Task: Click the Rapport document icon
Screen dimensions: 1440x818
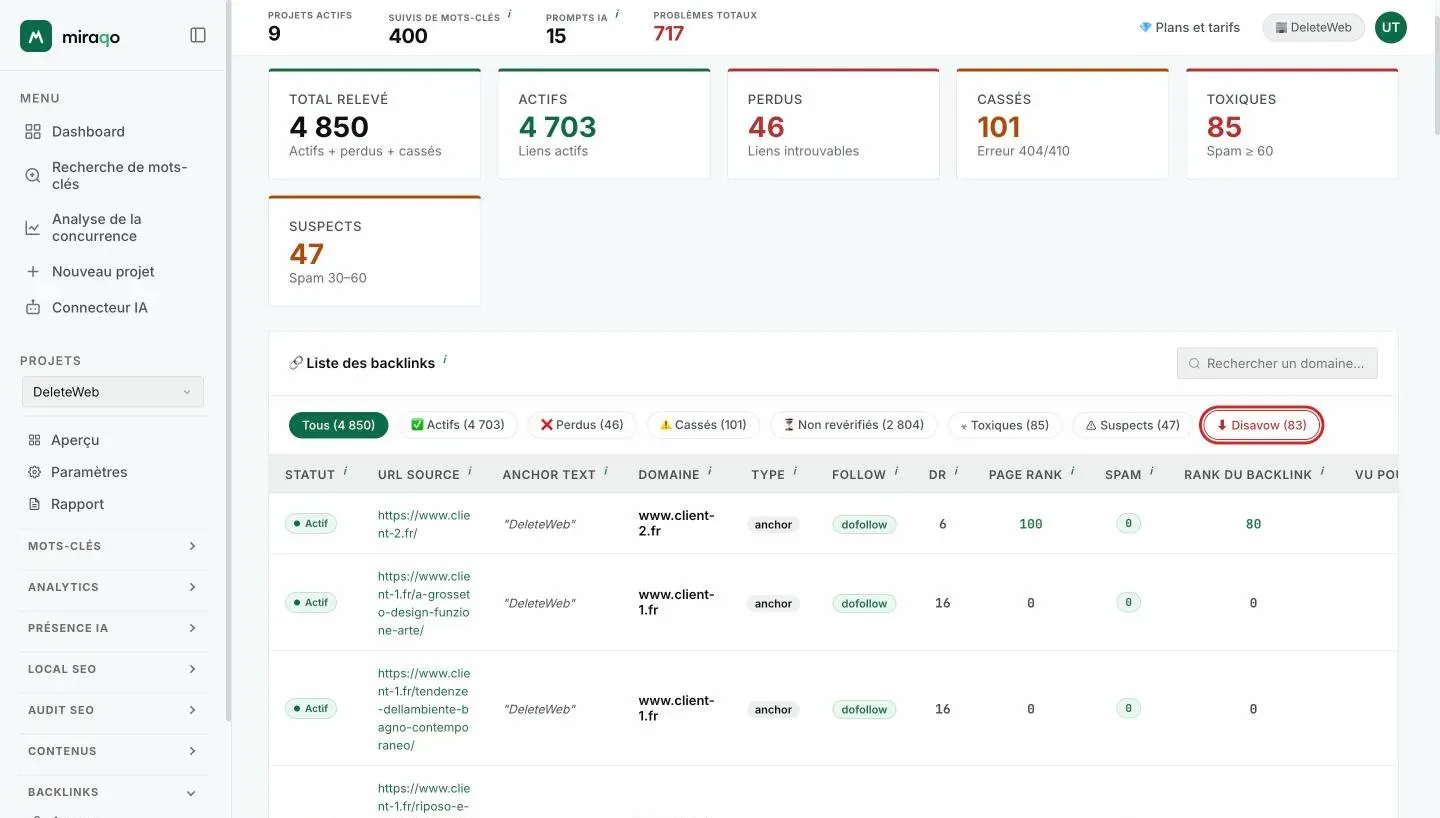Action: point(34,504)
